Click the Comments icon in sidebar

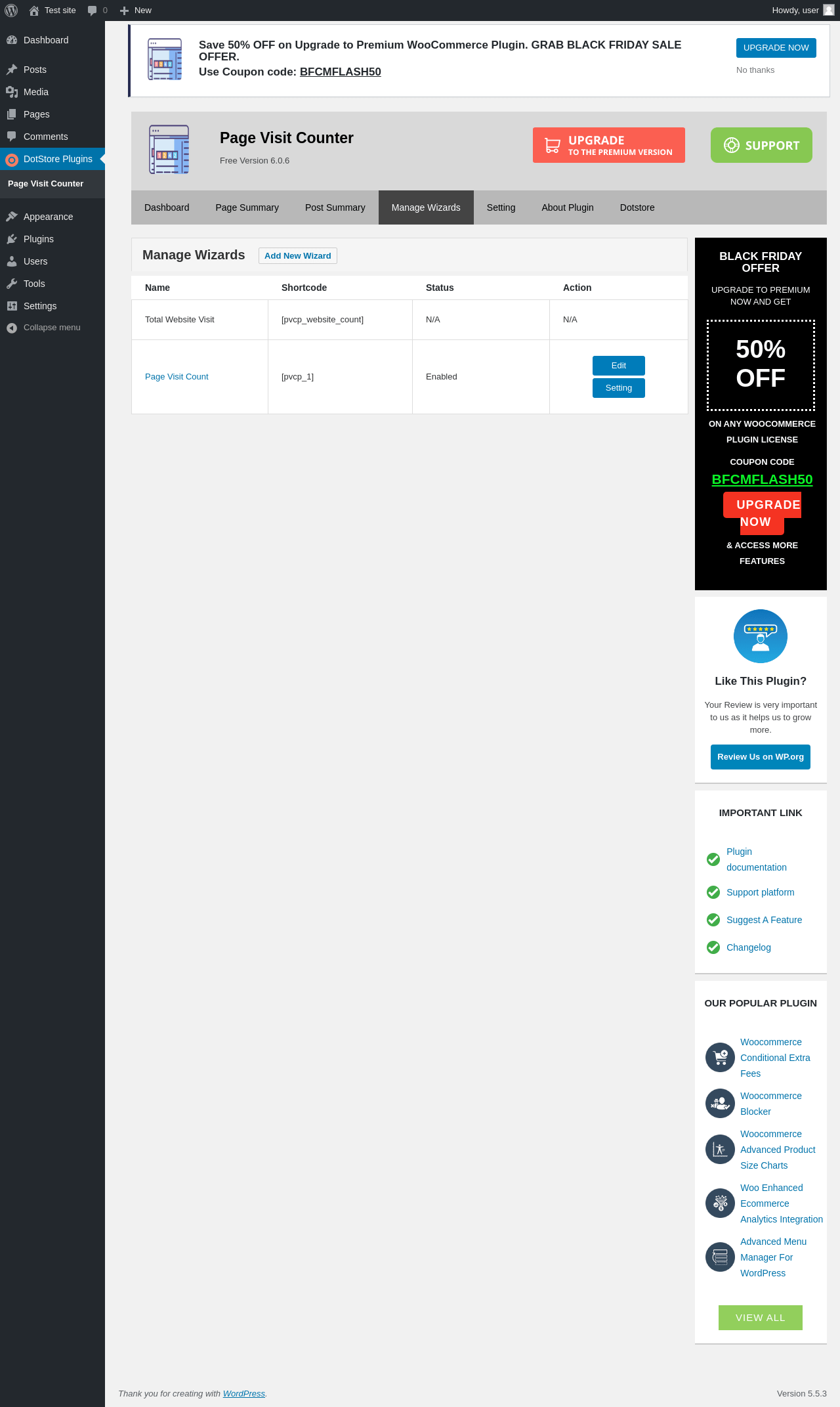[12, 137]
